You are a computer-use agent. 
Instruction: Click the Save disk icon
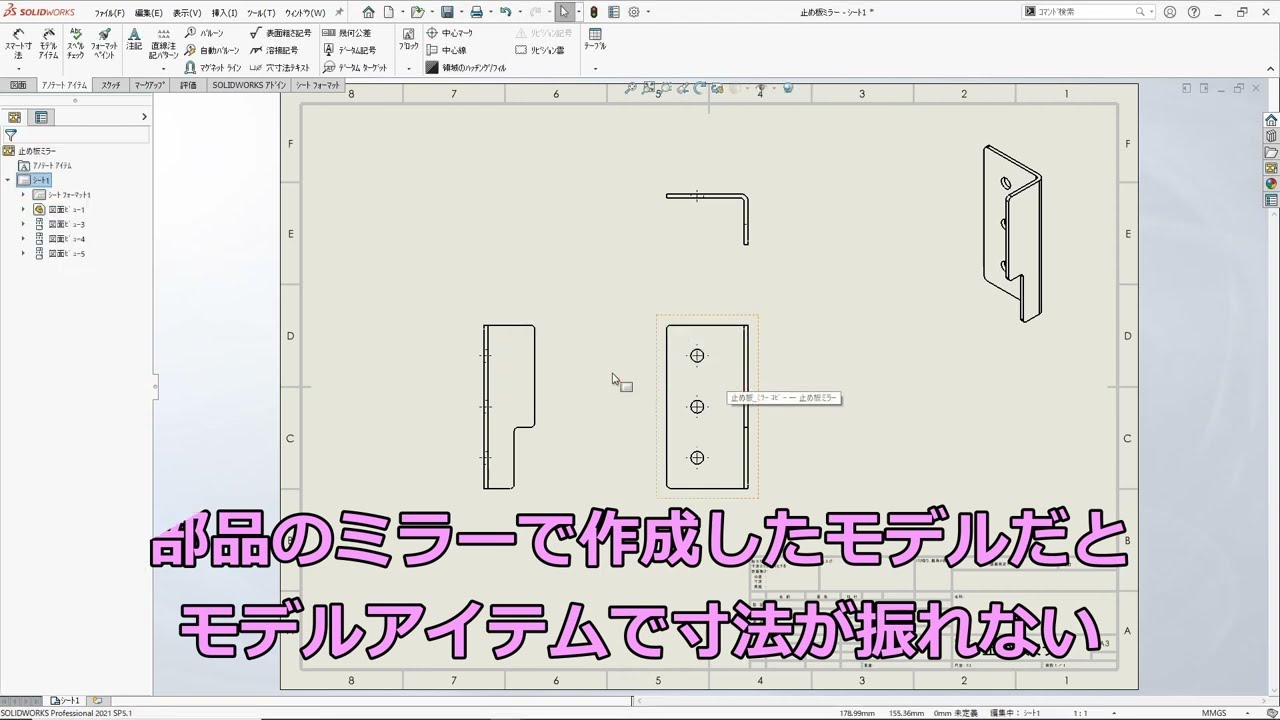pos(447,12)
